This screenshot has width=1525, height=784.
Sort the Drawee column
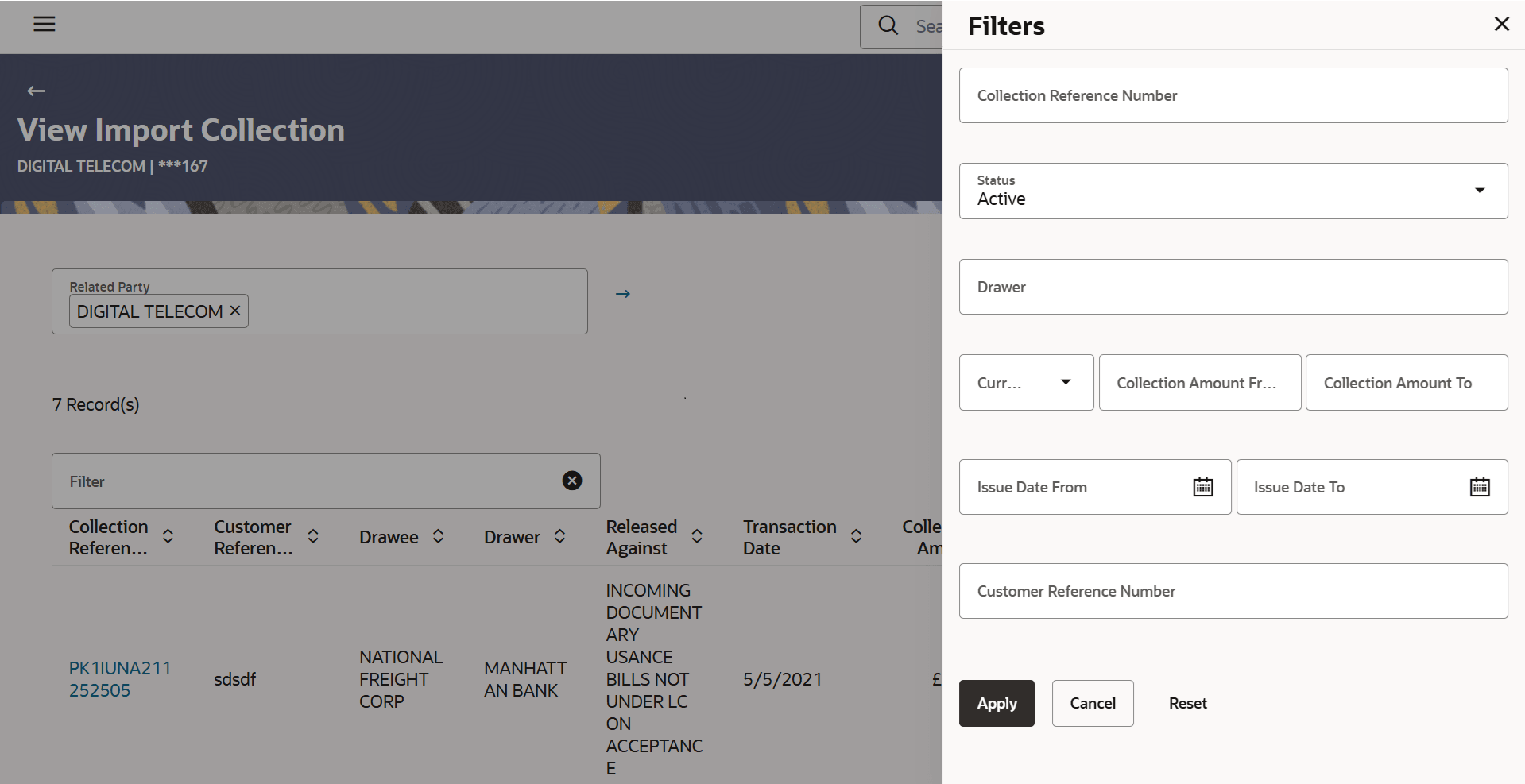point(438,537)
